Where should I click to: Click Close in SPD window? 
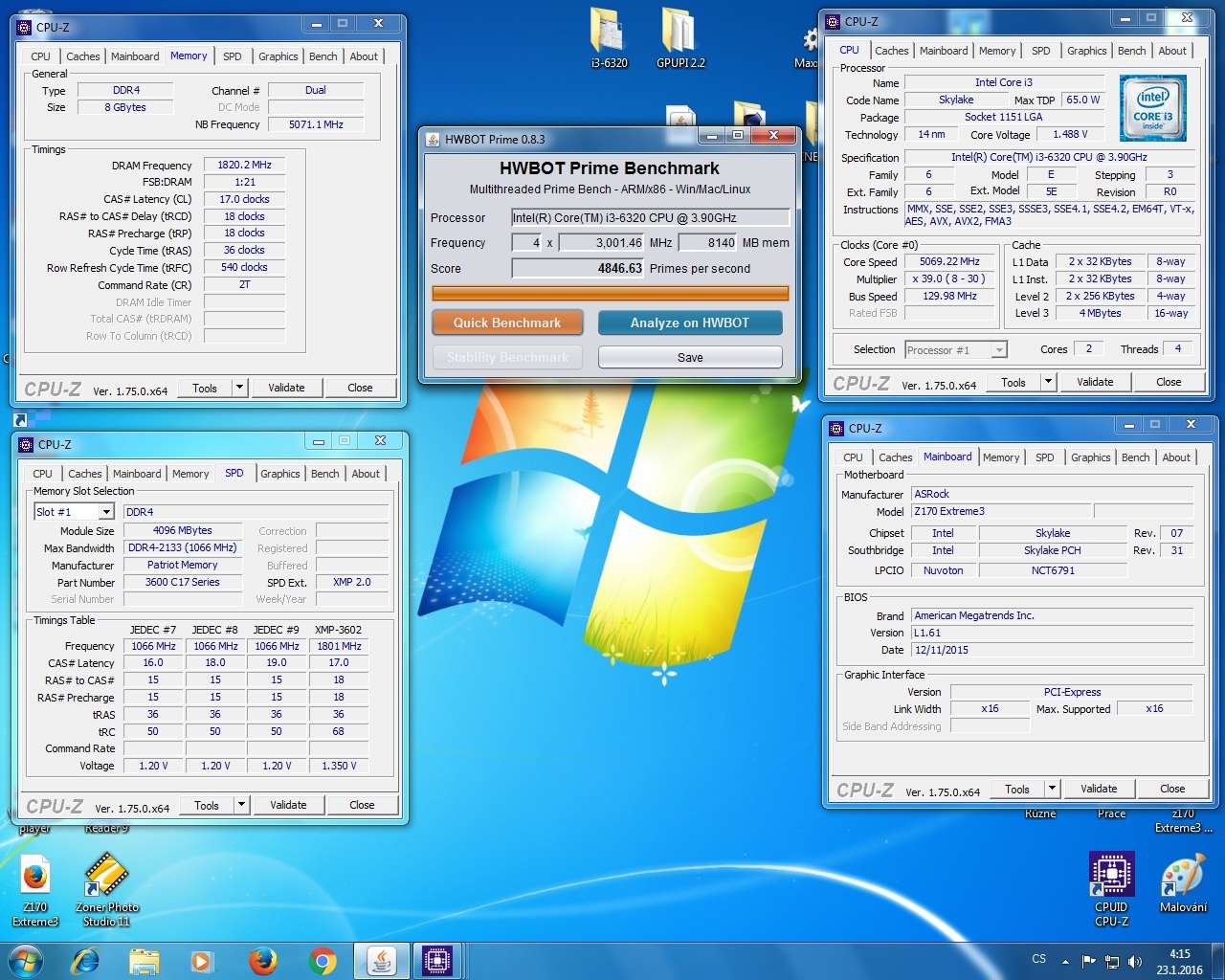tap(362, 805)
